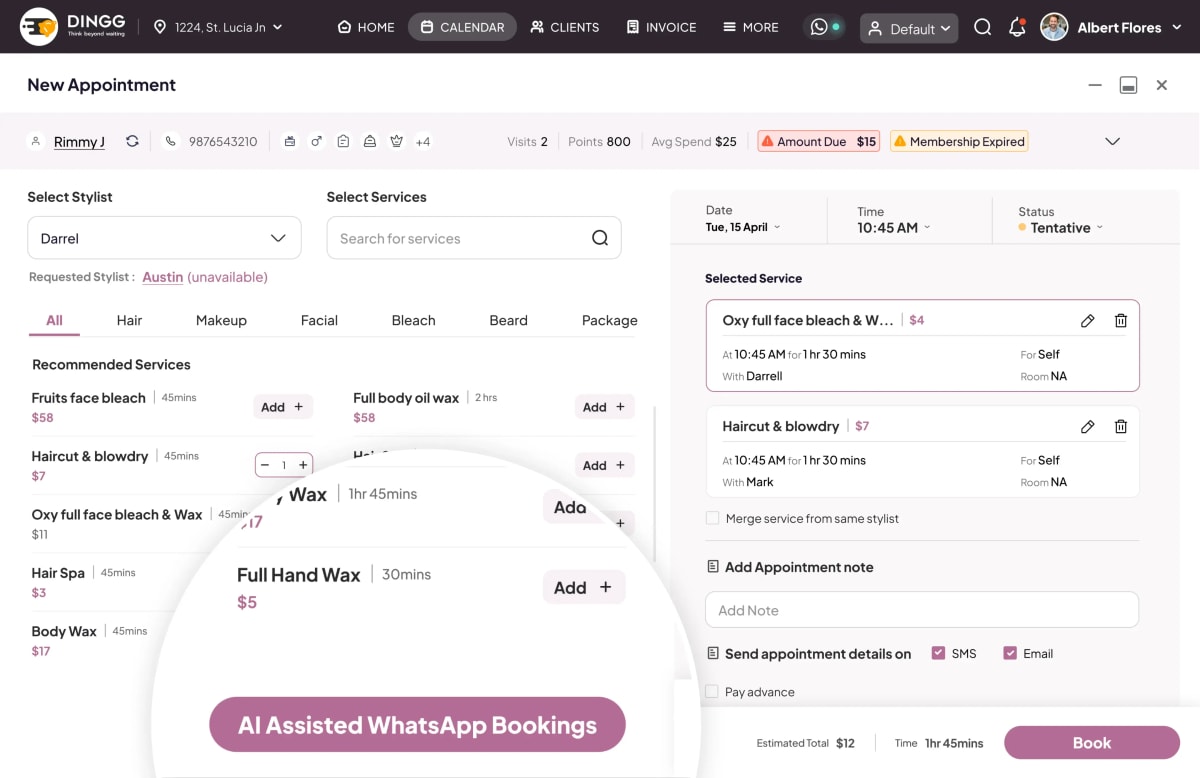This screenshot has height=778, width=1200.
Task: Switch to Beard services tab
Action: pyautogui.click(x=508, y=321)
